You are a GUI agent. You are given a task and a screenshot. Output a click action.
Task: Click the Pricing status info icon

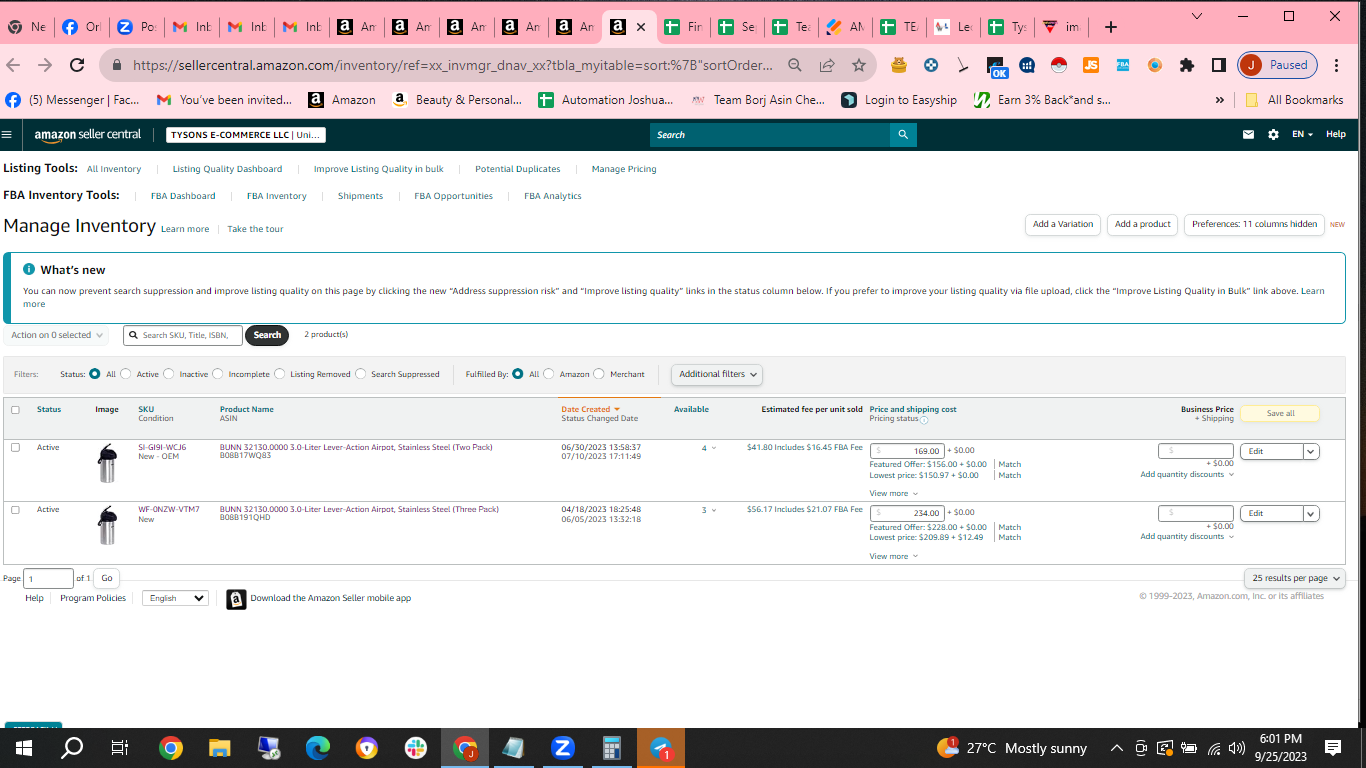click(924, 420)
